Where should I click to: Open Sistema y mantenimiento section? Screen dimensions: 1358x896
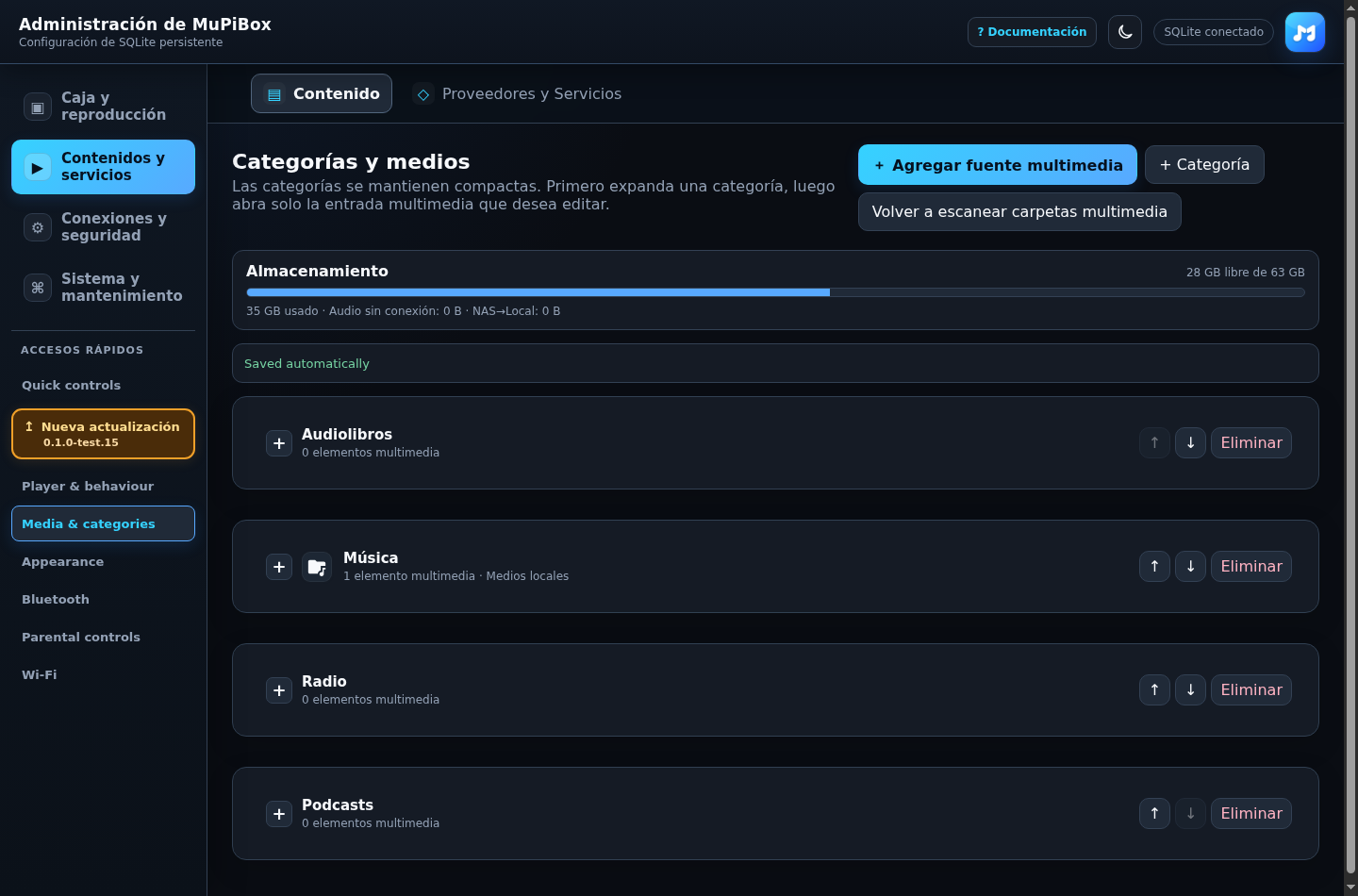(x=104, y=288)
